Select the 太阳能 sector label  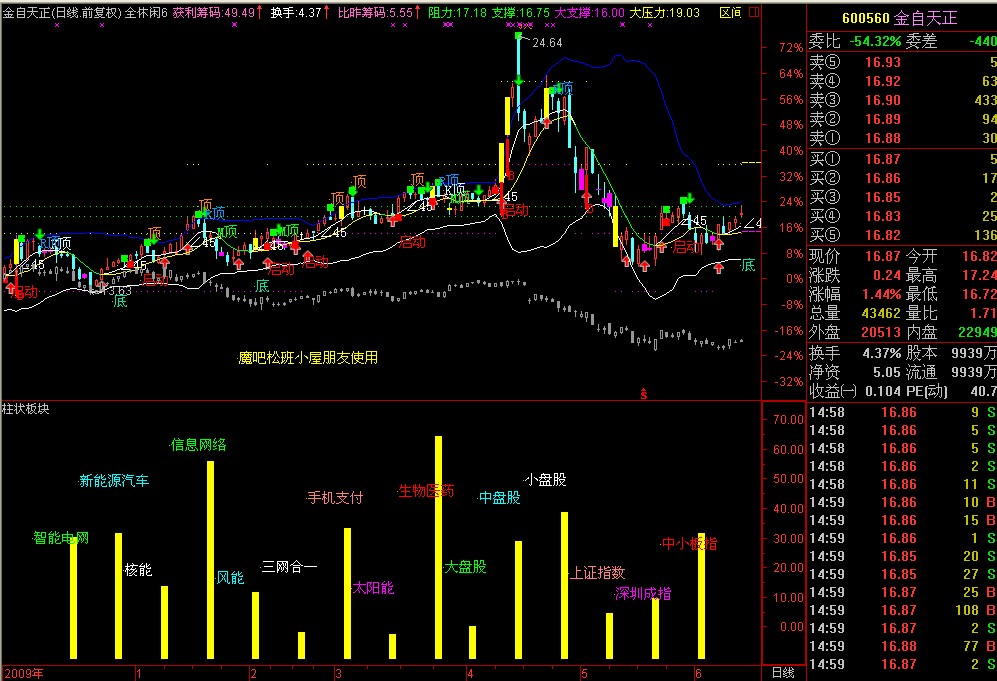click(x=373, y=588)
